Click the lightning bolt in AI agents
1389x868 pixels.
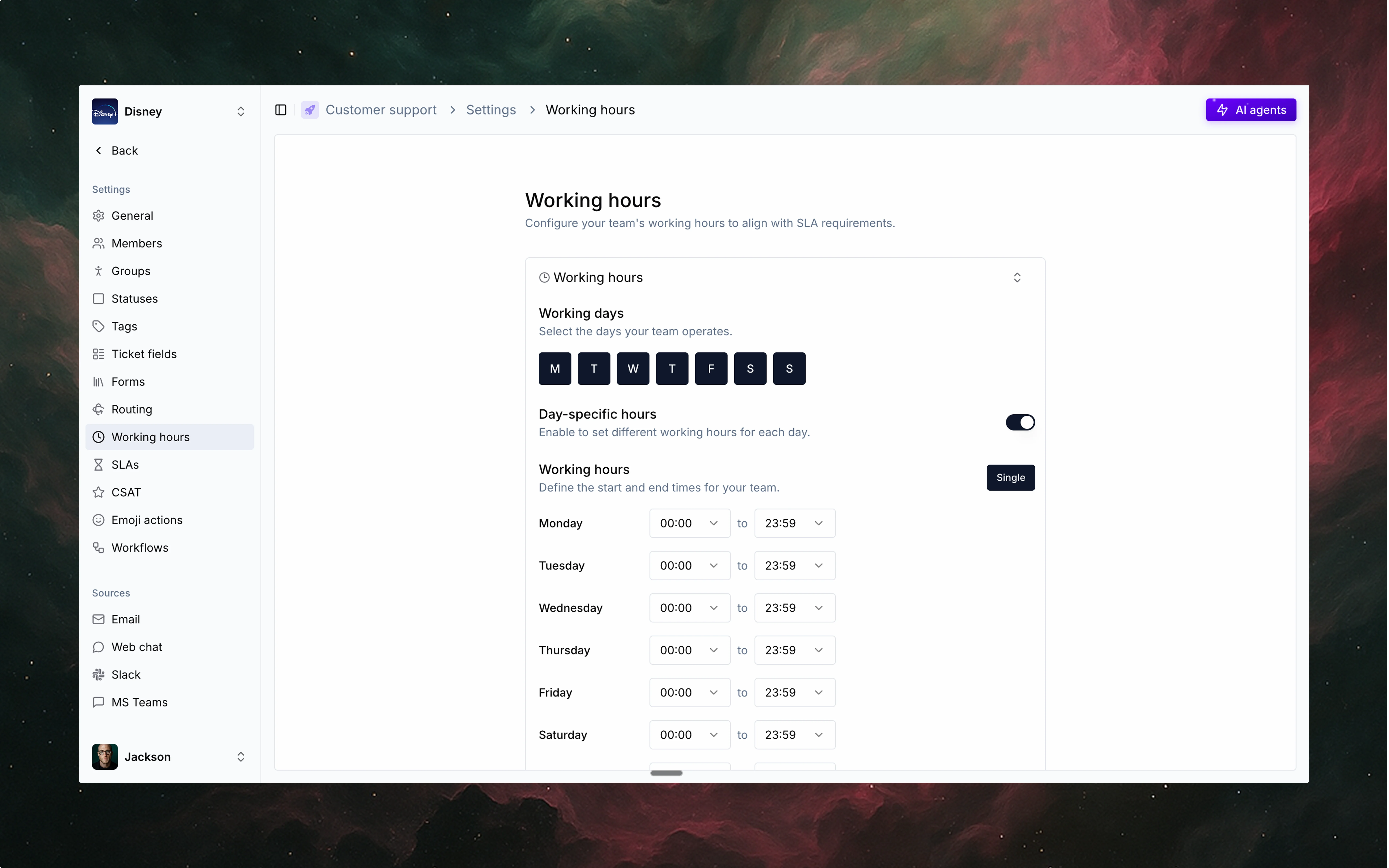click(x=1223, y=110)
